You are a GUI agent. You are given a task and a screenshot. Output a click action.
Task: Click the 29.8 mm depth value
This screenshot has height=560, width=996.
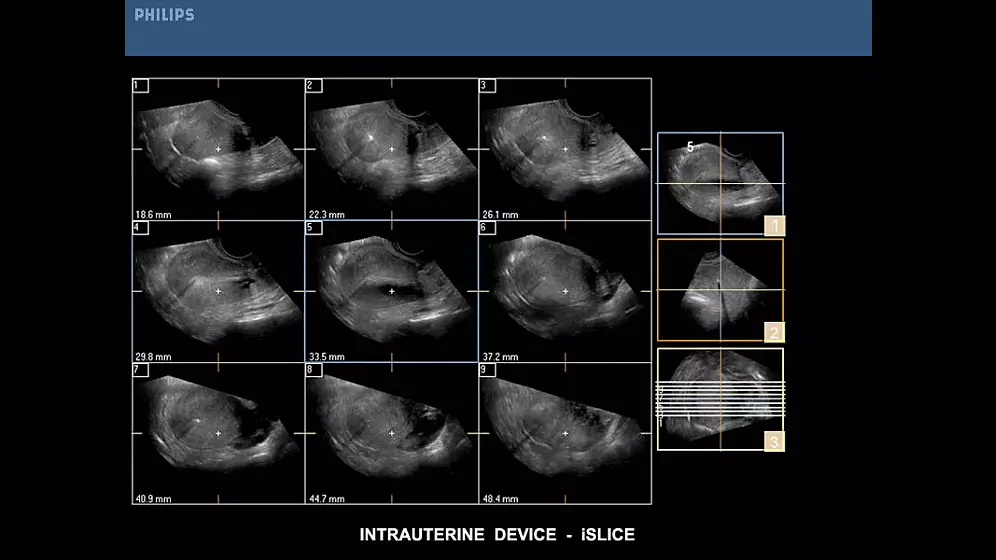point(153,357)
